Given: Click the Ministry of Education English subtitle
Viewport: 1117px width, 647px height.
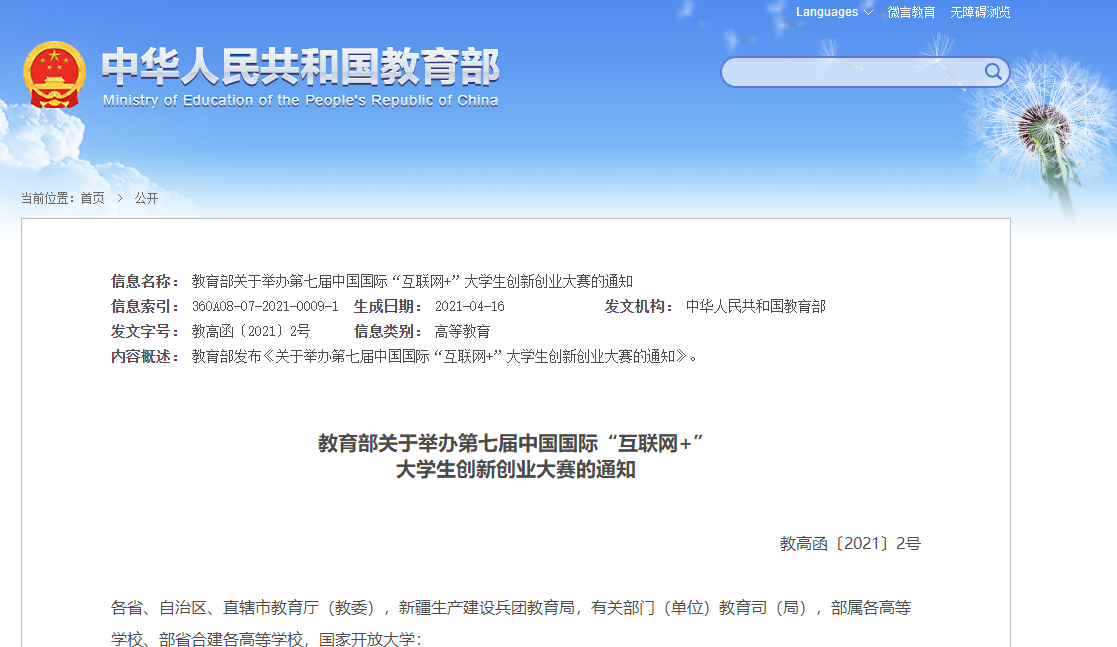Looking at the screenshot, I should point(300,100).
